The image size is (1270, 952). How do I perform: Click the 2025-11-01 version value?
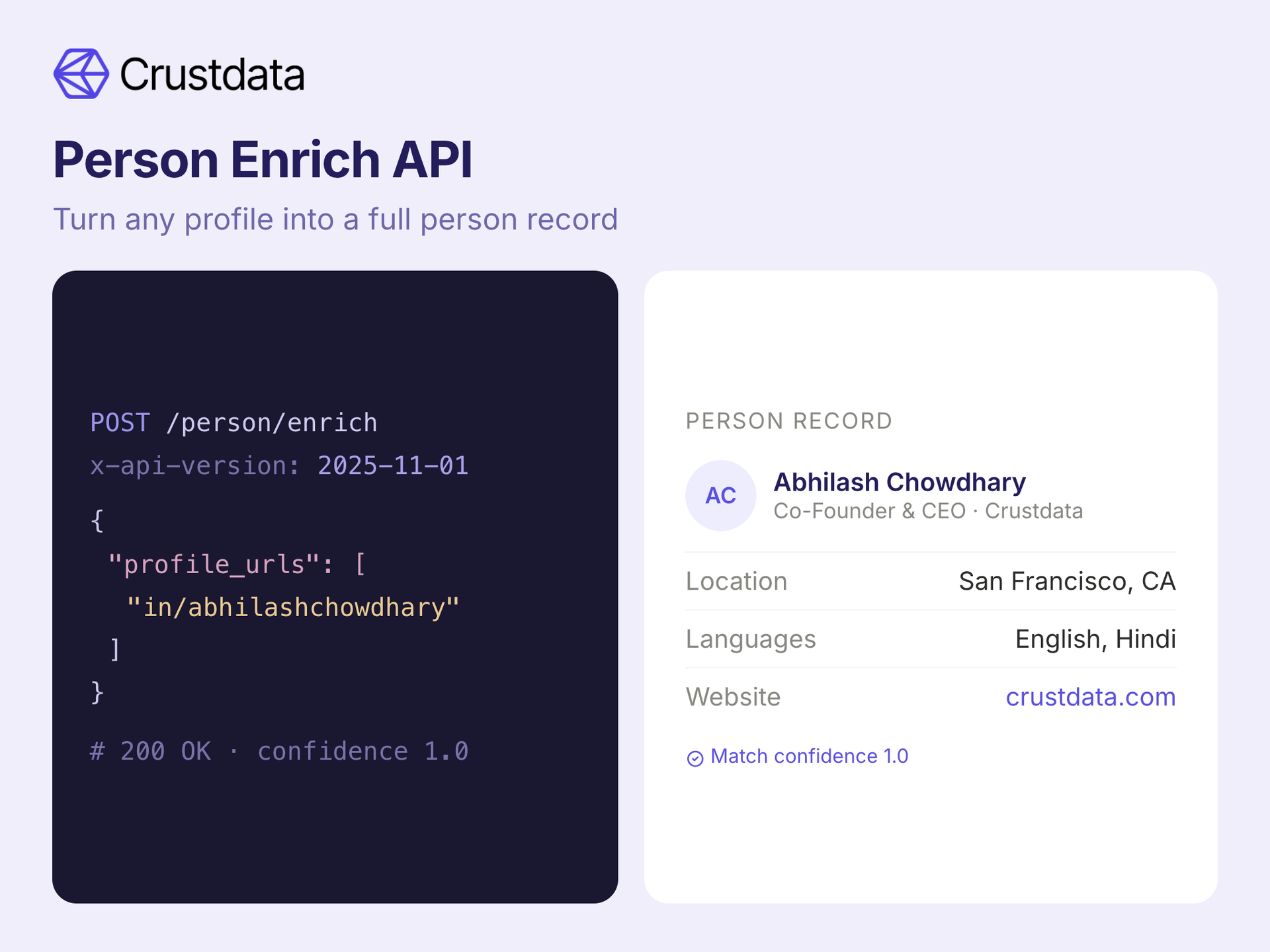[x=393, y=466]
